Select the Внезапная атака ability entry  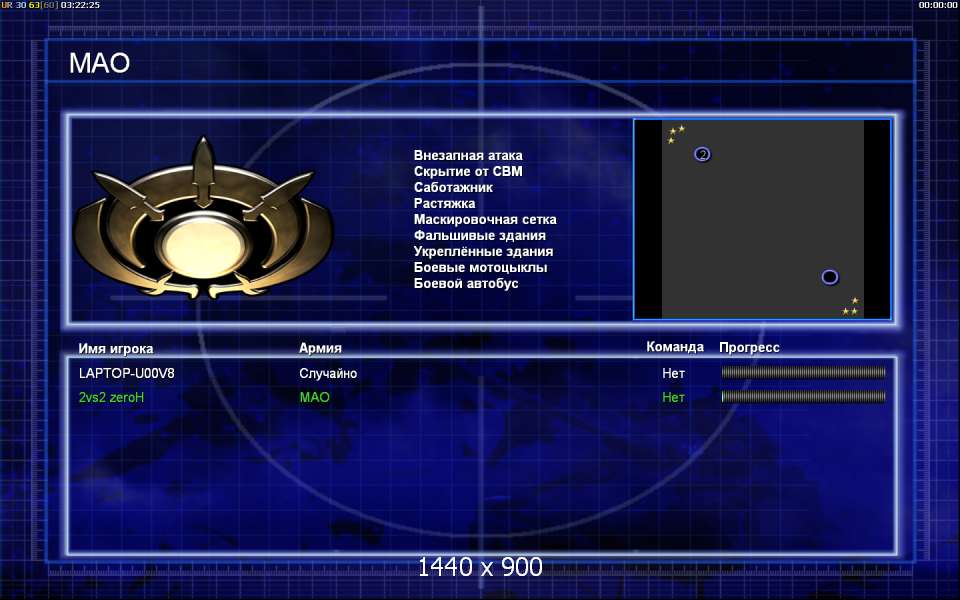pos(468,156)
